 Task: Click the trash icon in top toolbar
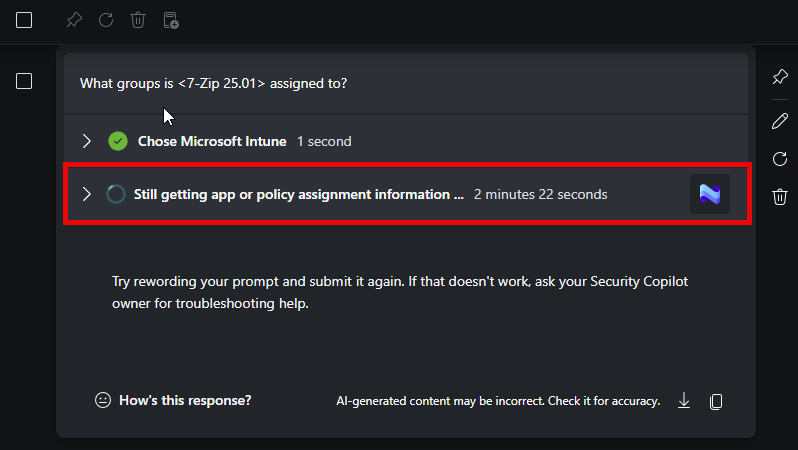(x=138, y=20)
